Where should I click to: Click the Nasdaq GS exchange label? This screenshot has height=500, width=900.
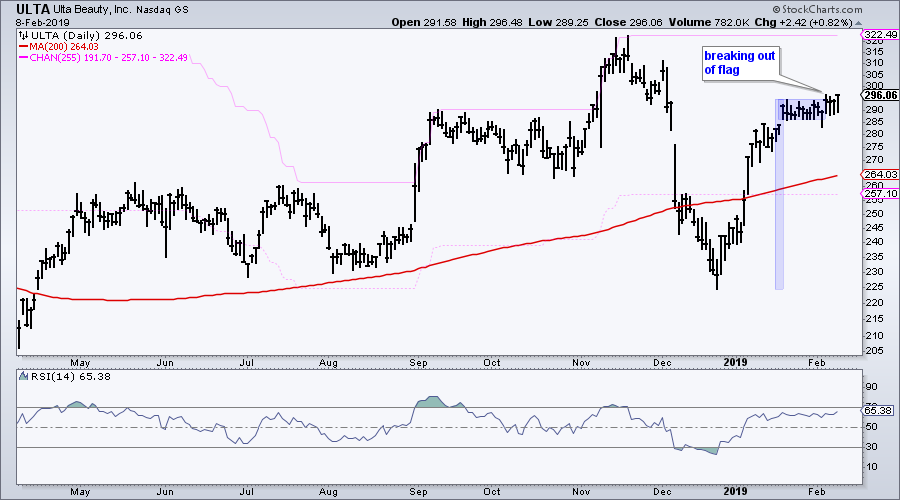[162, 10]
